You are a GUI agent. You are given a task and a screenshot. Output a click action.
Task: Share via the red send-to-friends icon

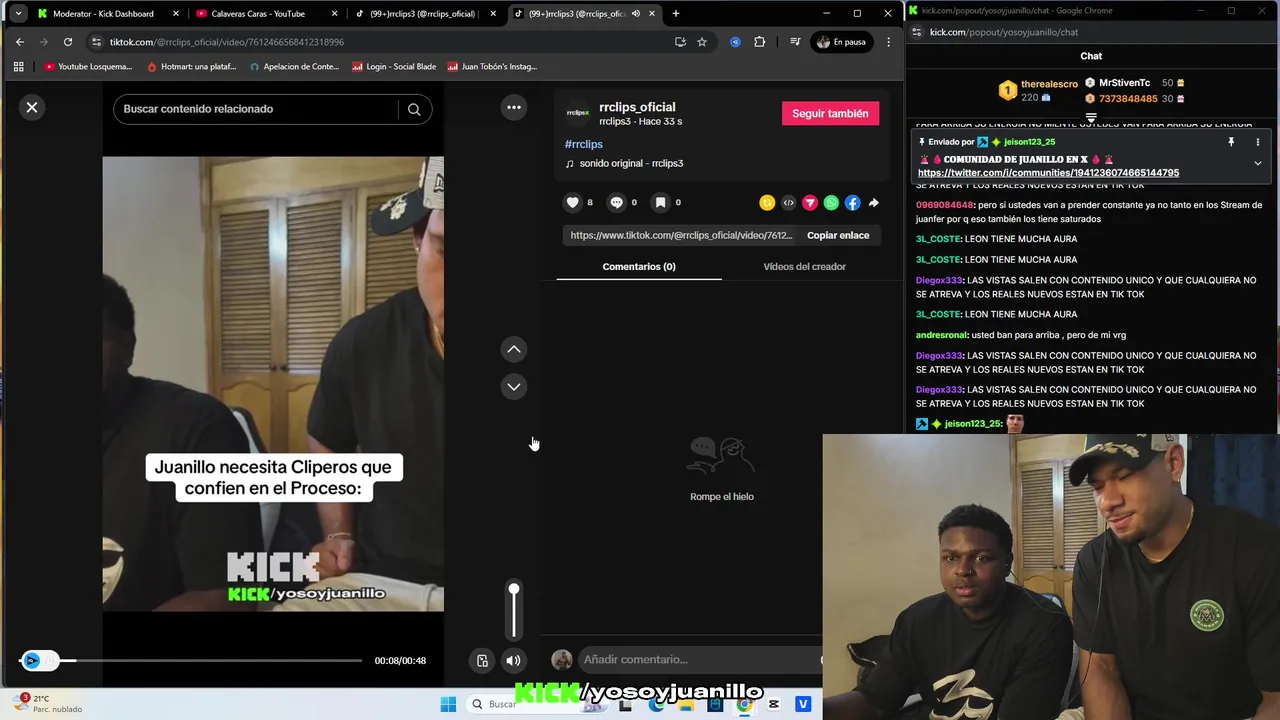pyautogui.click(x=810, y=203)
